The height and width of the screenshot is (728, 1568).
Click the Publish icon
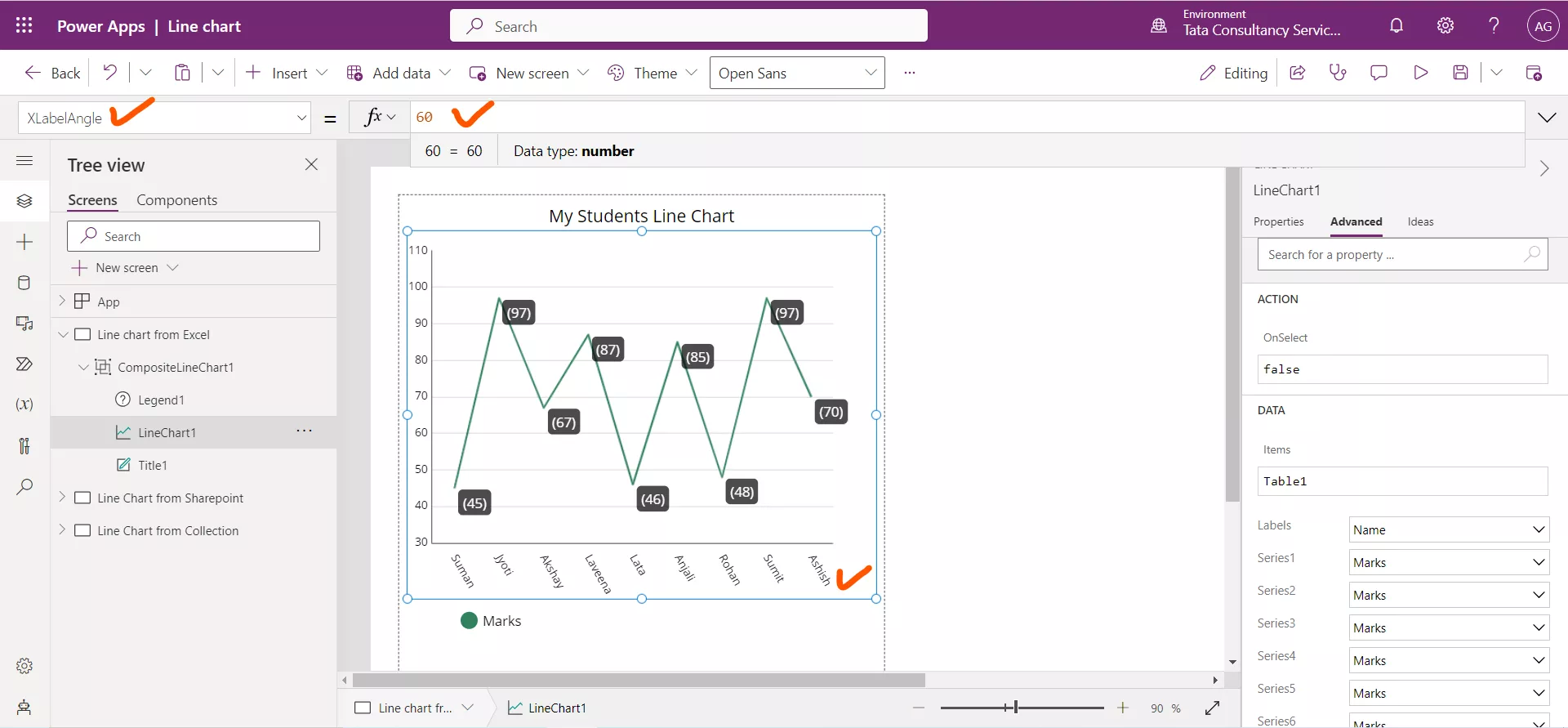(1534, 73)
